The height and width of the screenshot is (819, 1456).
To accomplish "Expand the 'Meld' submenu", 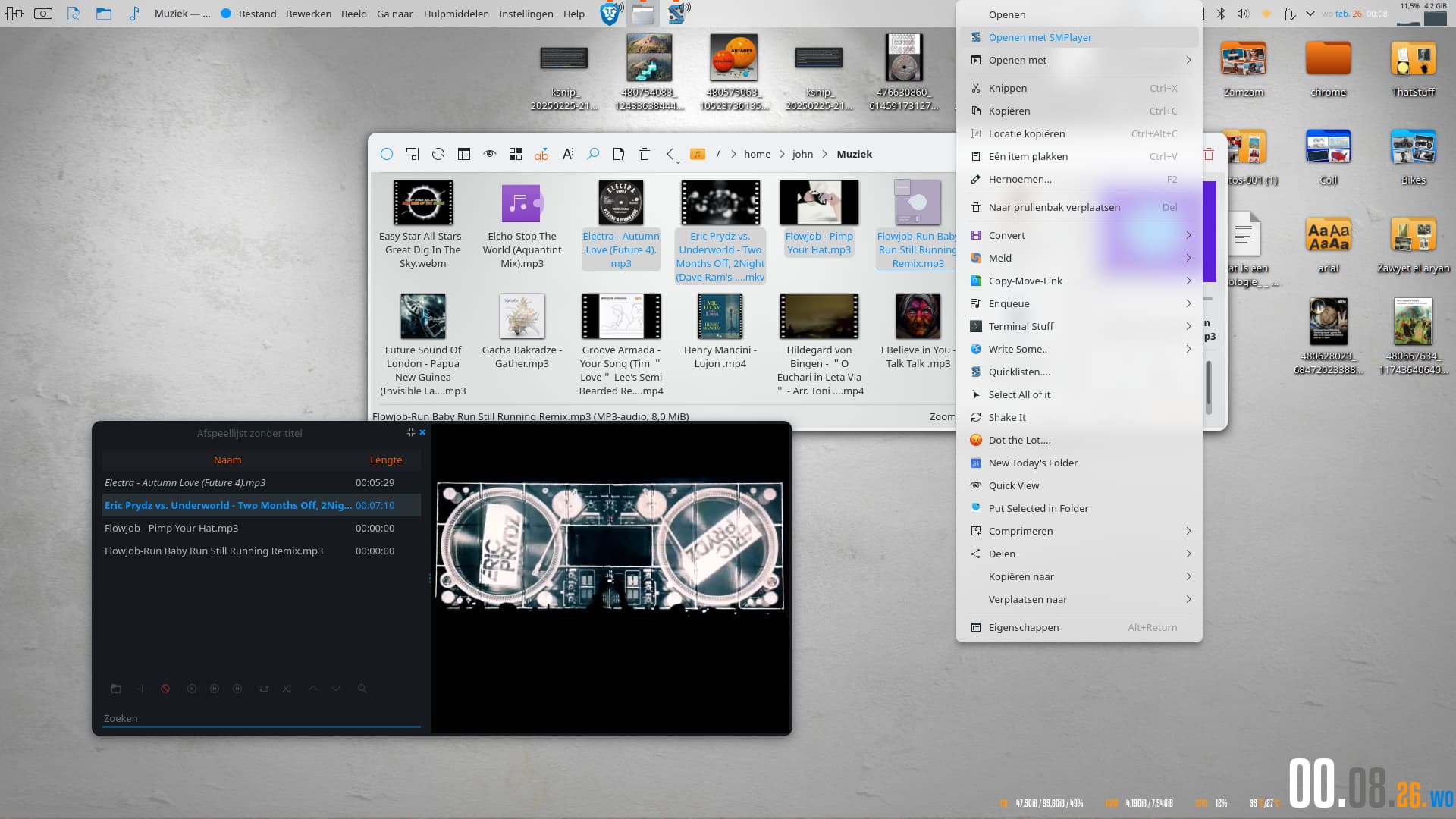I will point(1079,258).
